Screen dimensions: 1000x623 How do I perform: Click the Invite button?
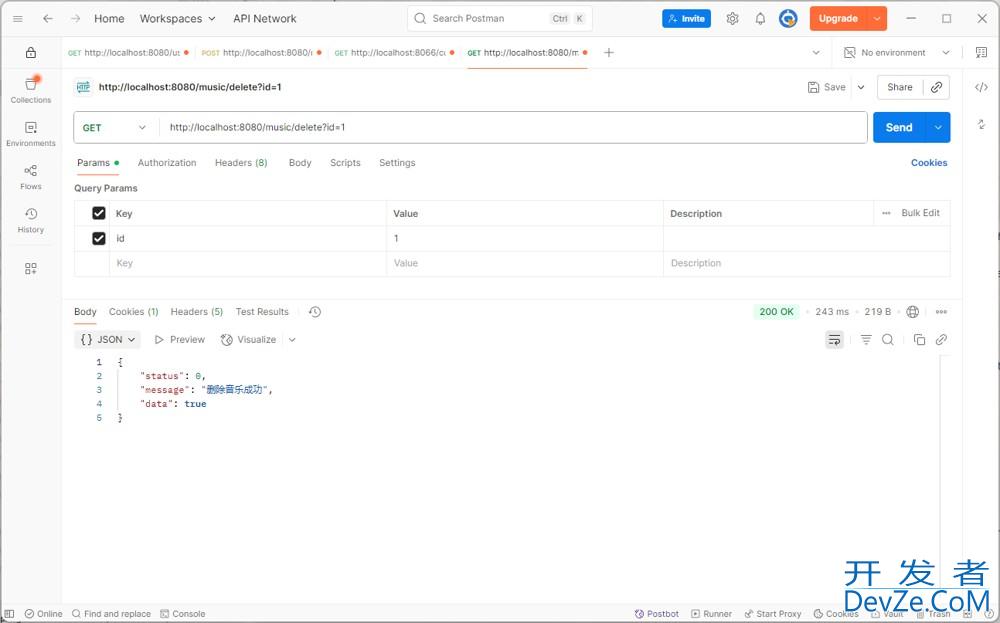(686, 18)
